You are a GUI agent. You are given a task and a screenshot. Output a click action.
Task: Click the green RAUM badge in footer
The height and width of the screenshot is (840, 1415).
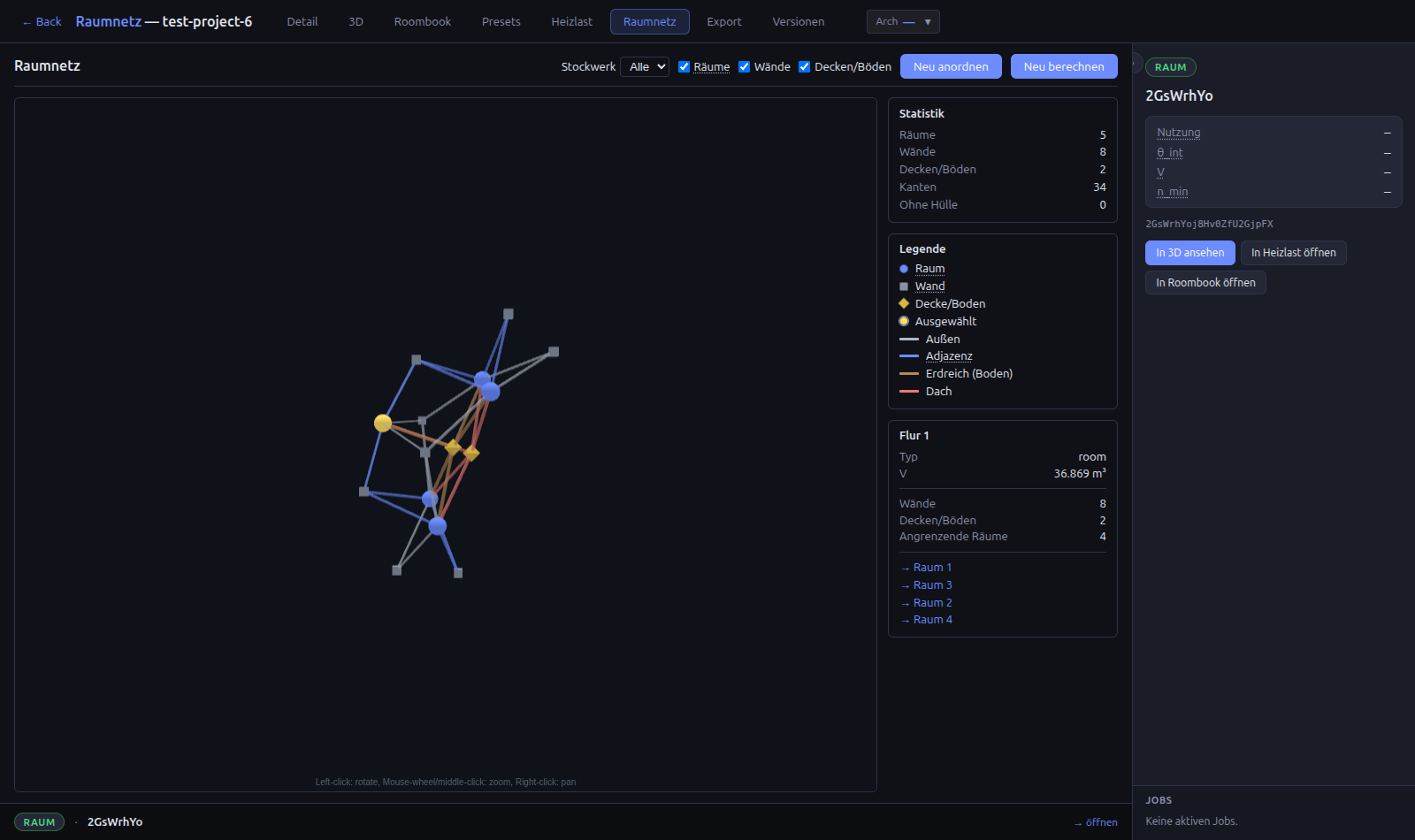tap(39, 822)
